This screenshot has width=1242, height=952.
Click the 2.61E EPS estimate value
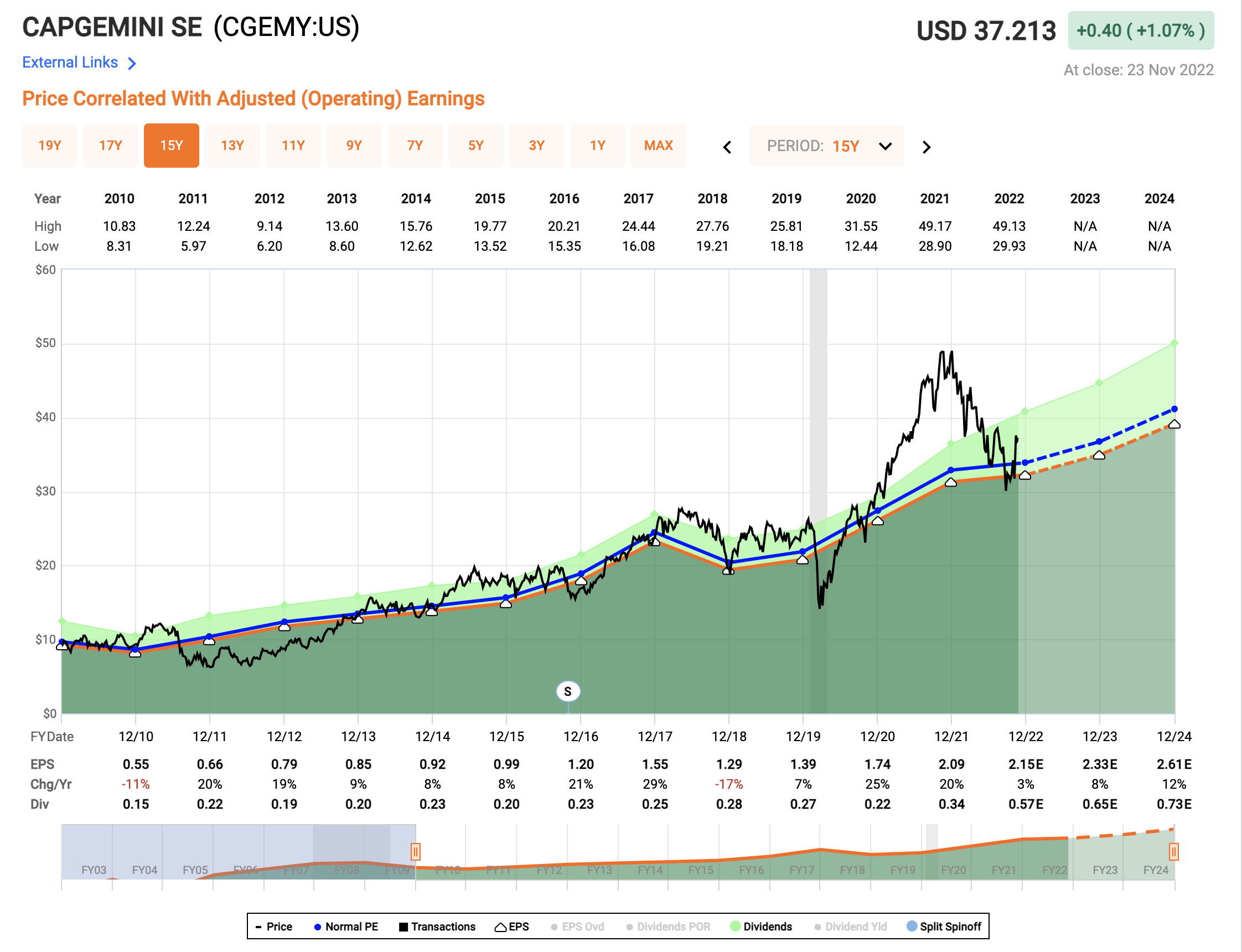pos(1174,764)
